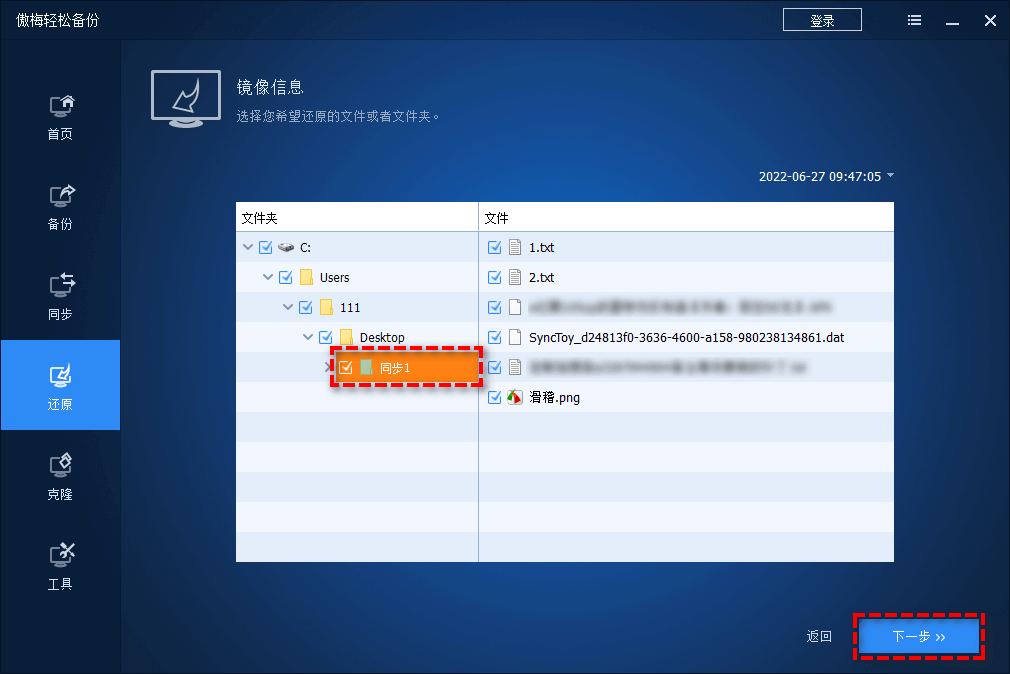Click the 返回 back link
The width and height of the screenshot is (1010, 674).
tap(818, 636)
